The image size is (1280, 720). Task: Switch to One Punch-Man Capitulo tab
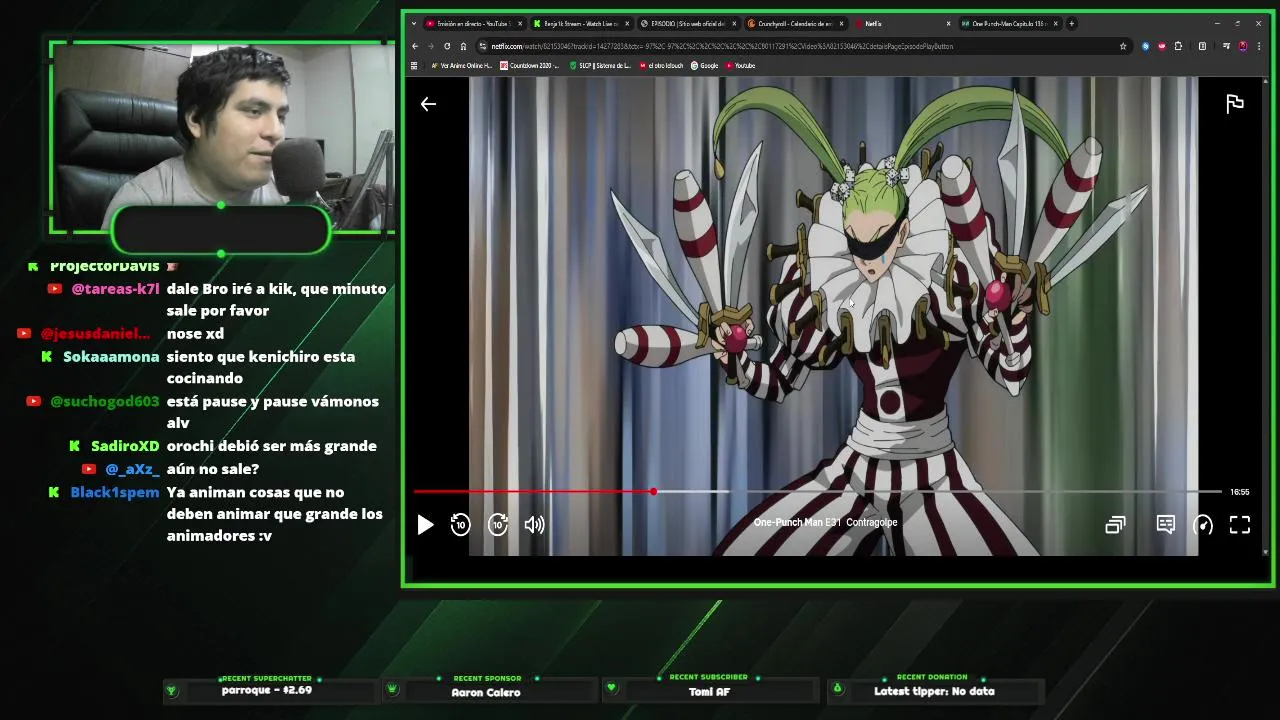pyautogui.click(x=1008, y=24)
